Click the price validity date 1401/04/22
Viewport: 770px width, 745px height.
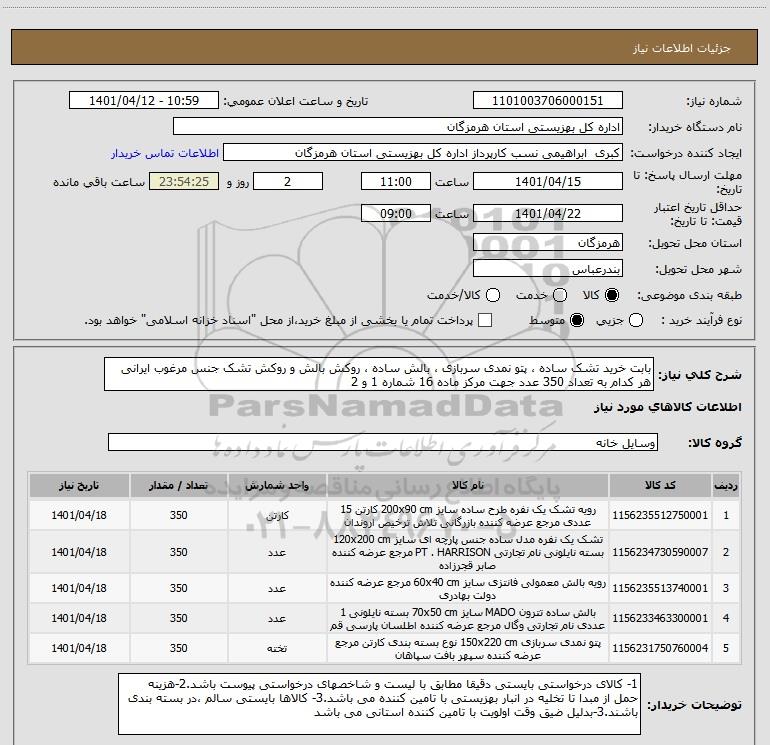(548, 213)
